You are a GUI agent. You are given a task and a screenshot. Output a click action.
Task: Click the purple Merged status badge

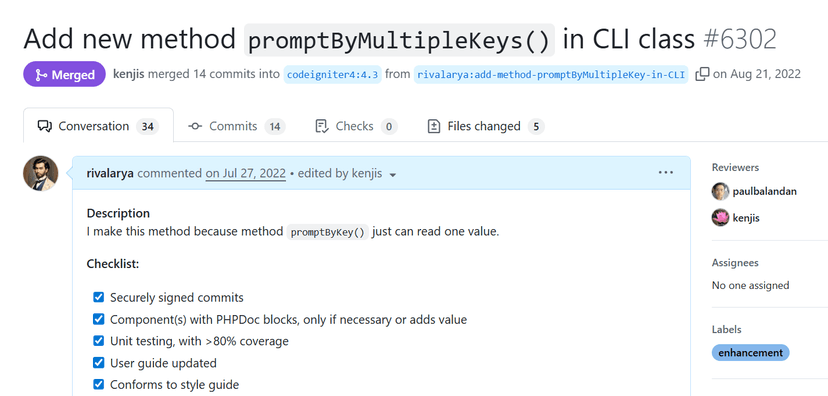point(64,74)
